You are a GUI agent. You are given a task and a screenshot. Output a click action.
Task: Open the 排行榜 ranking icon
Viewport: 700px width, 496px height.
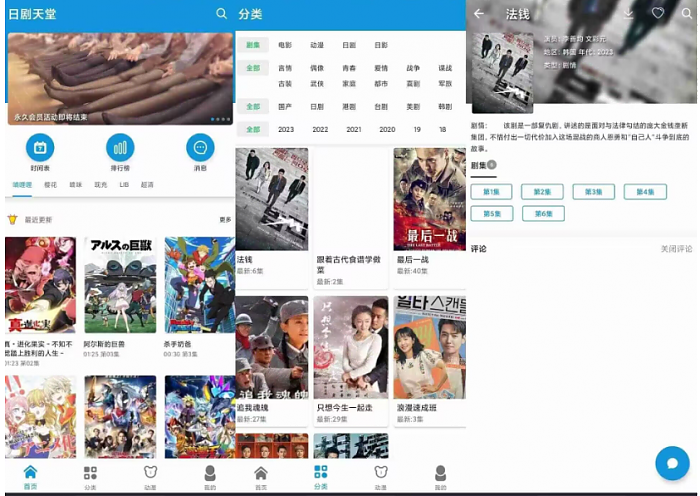coord(120,148)
